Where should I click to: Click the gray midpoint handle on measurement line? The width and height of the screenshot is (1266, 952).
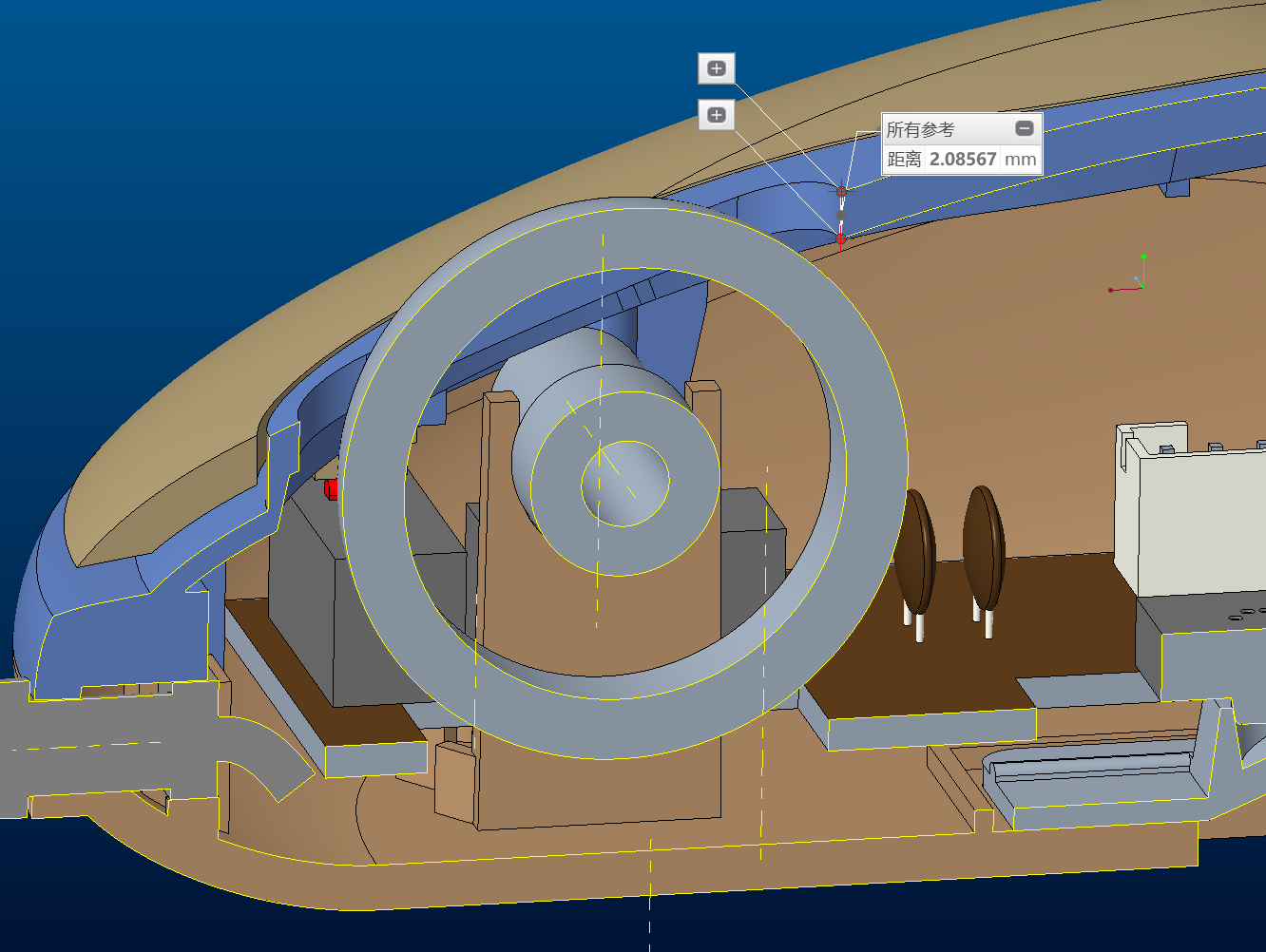840,216
